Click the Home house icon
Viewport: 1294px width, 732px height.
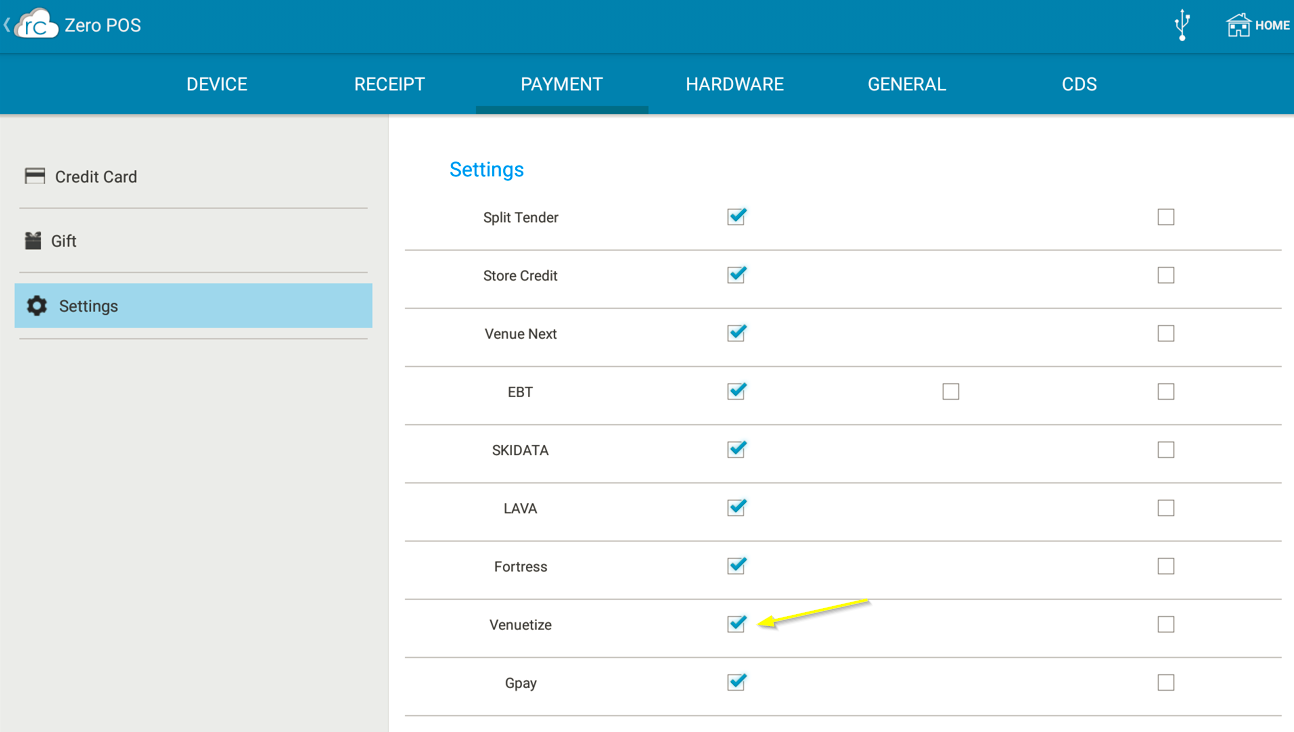coord(1238,25)
